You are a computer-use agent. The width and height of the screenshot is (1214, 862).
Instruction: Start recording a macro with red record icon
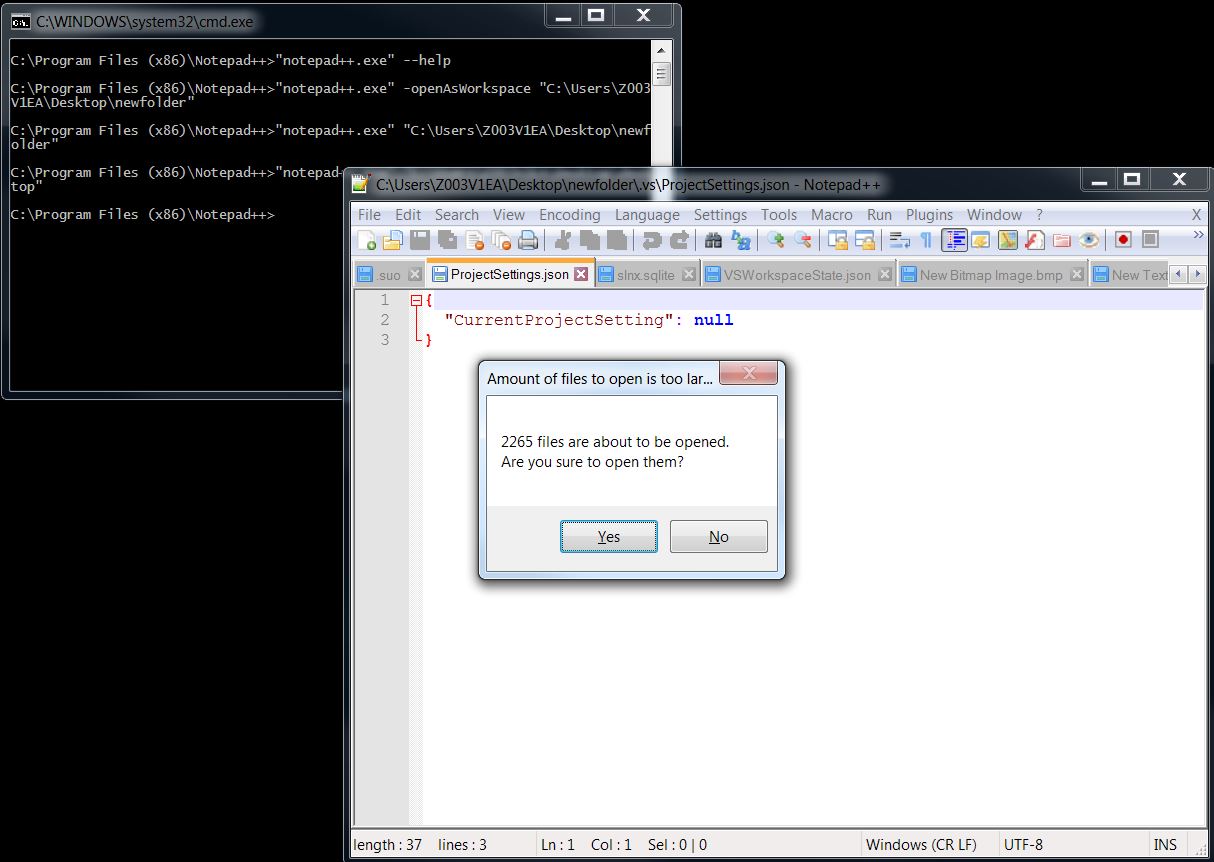[x=1124, y=240]
